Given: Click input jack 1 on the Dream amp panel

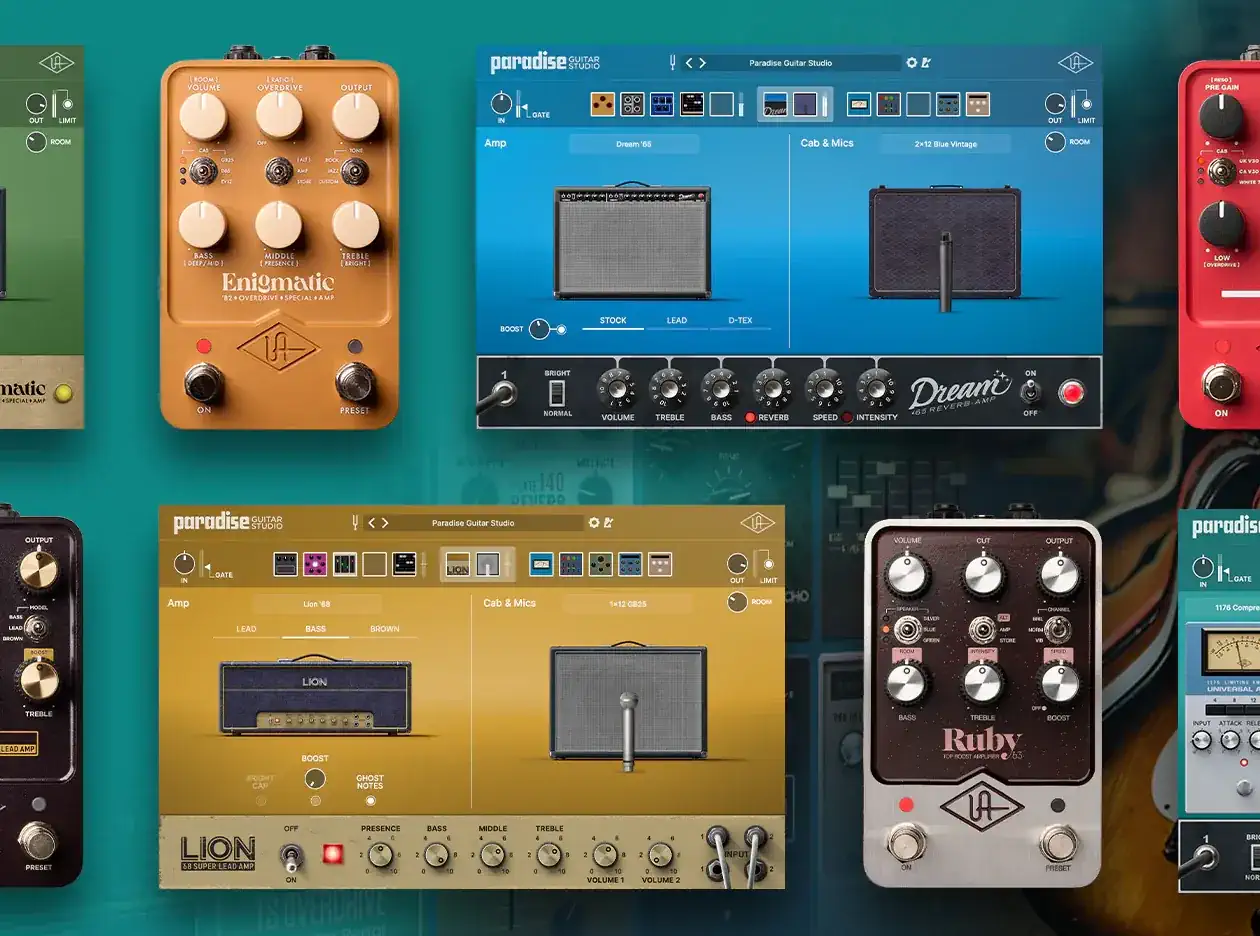Looking at the screenshot, I should (x=505, y=393).
